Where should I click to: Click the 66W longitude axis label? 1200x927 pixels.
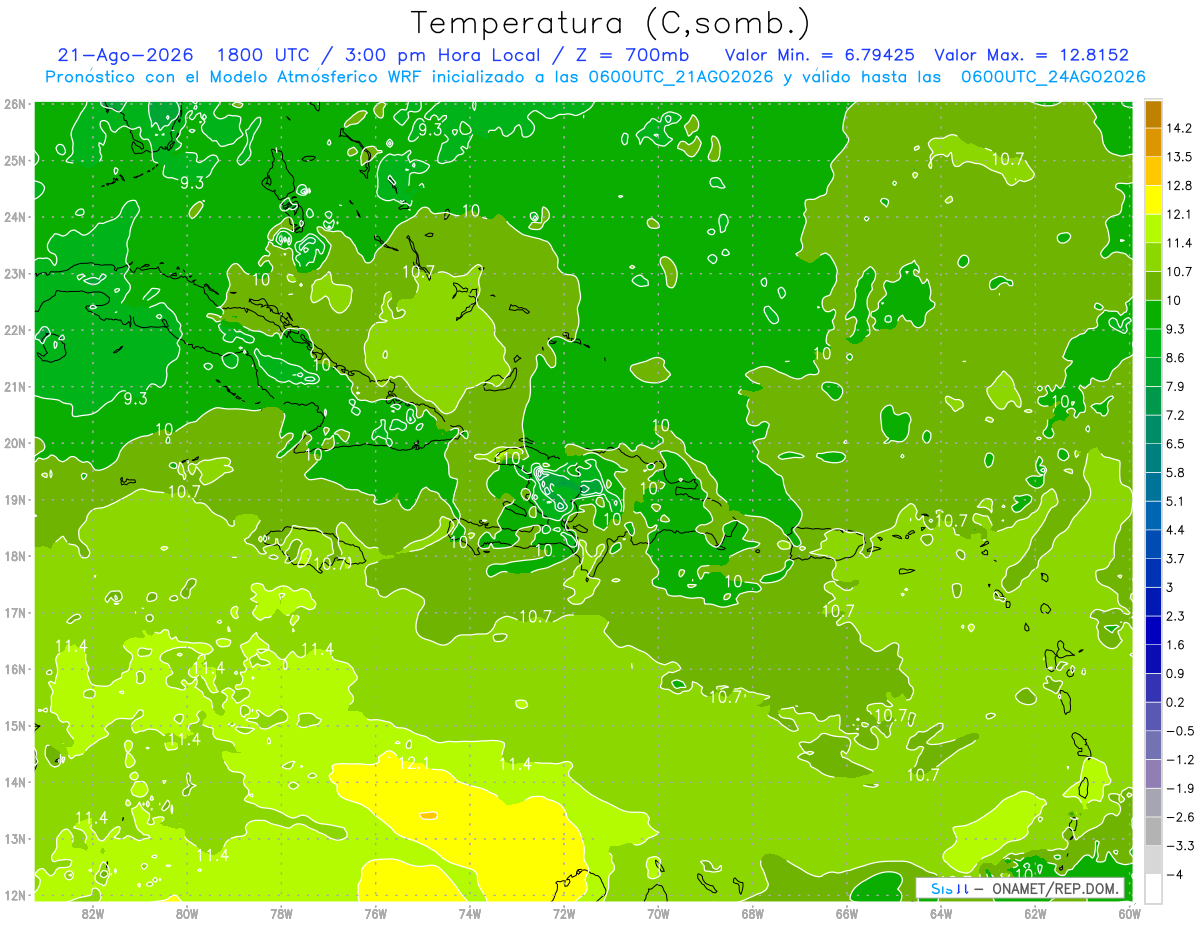click(x=846, y=913)
